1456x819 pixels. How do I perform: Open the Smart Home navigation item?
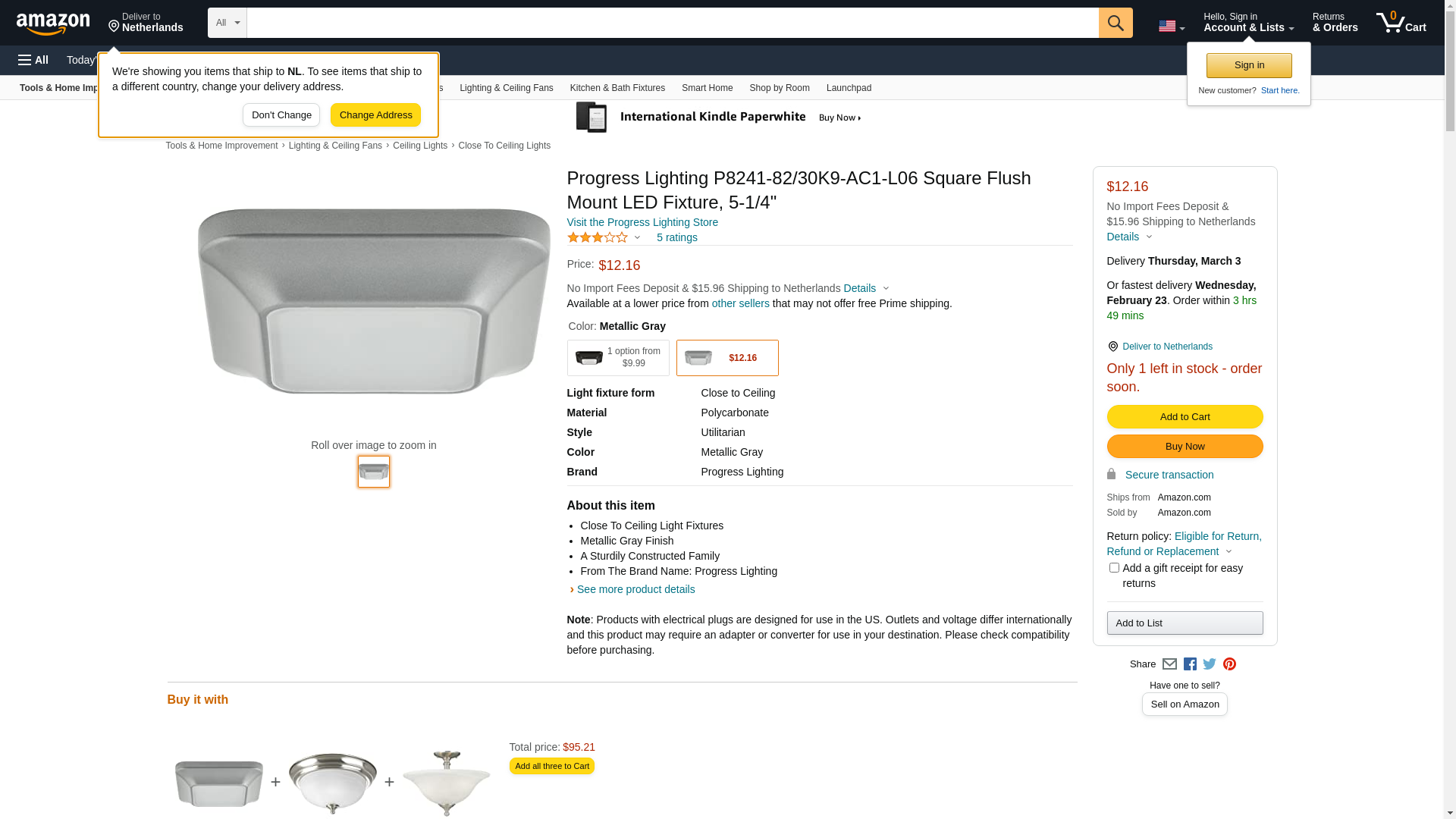tap(707, 88)
